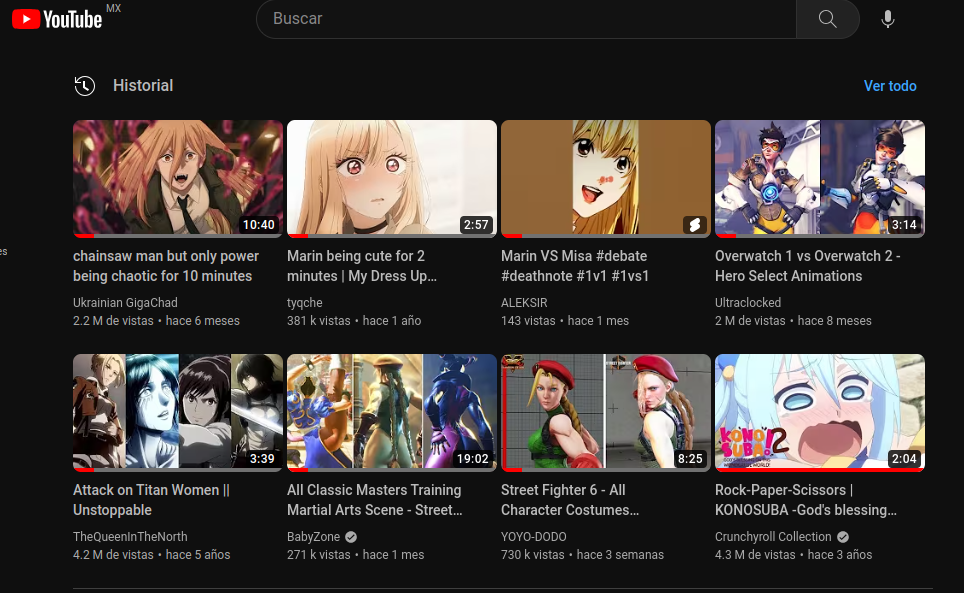This screenshot has width=964, height=593.
Task: Visit TheQueenInTheNorth channel
Action: [130, 537]
